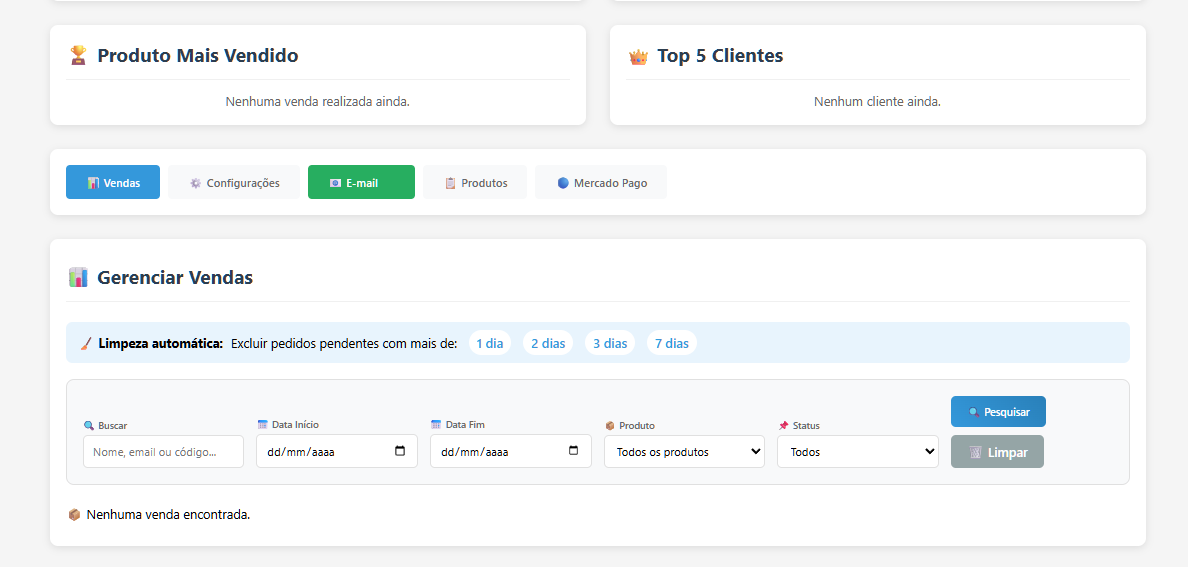This screenshot has height=567, width=1188.
Task: Click the broom icon beside Limpeza automática
Action: point(86,343)
